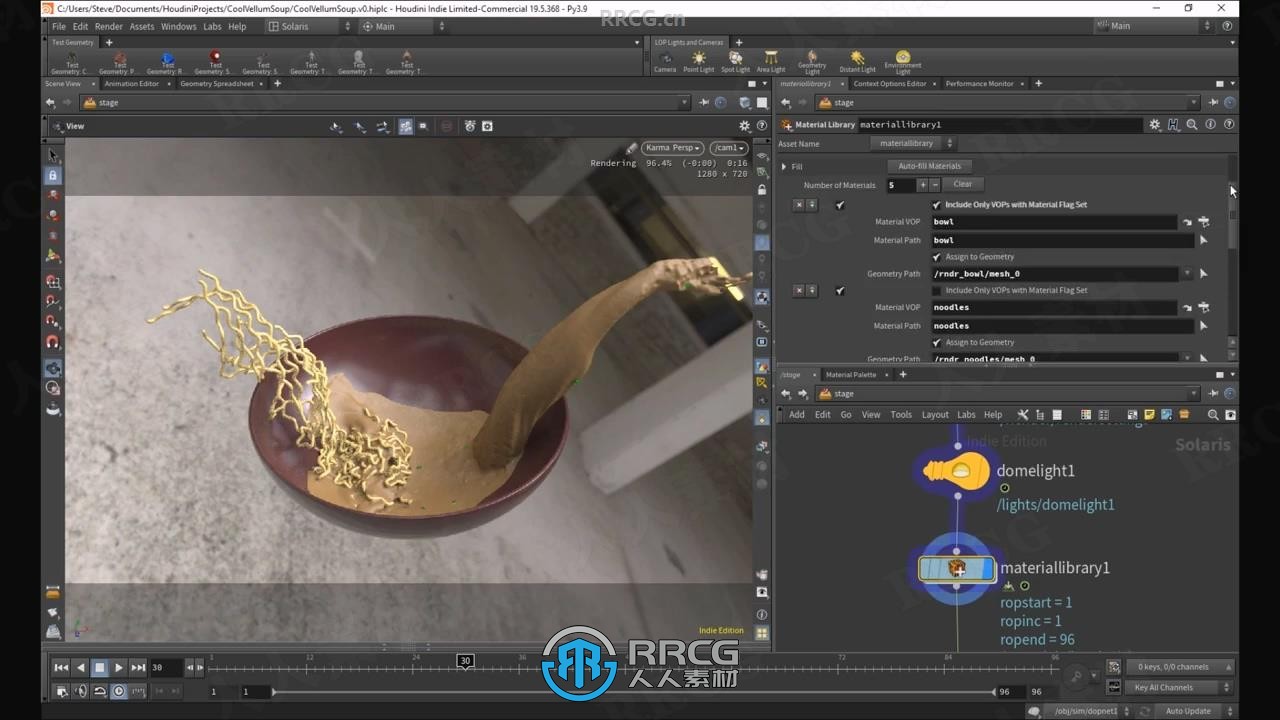
Task: Create a Distant Light from the shelf
Action: tap(857, 62)
